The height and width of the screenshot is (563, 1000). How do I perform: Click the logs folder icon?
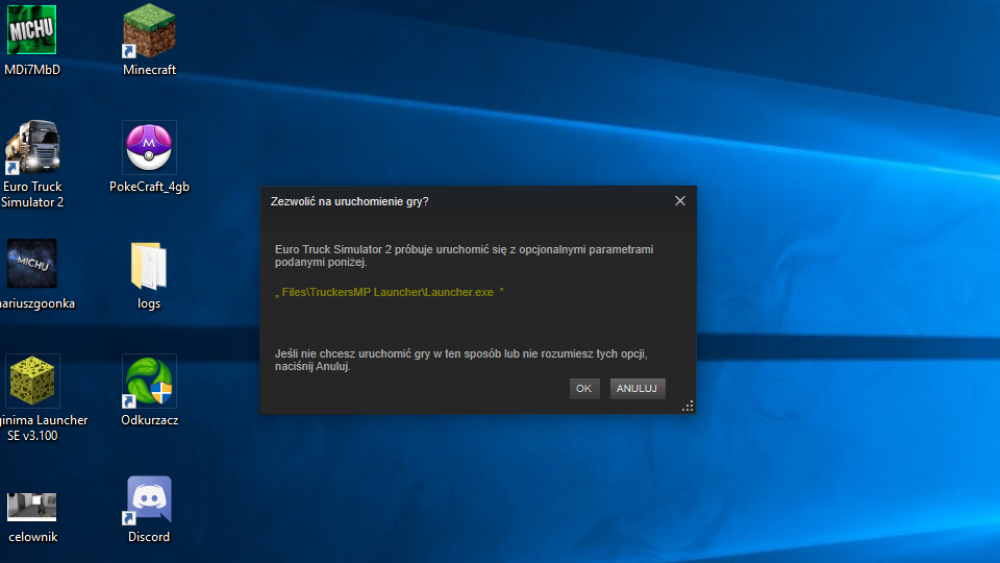coord(149,265)
